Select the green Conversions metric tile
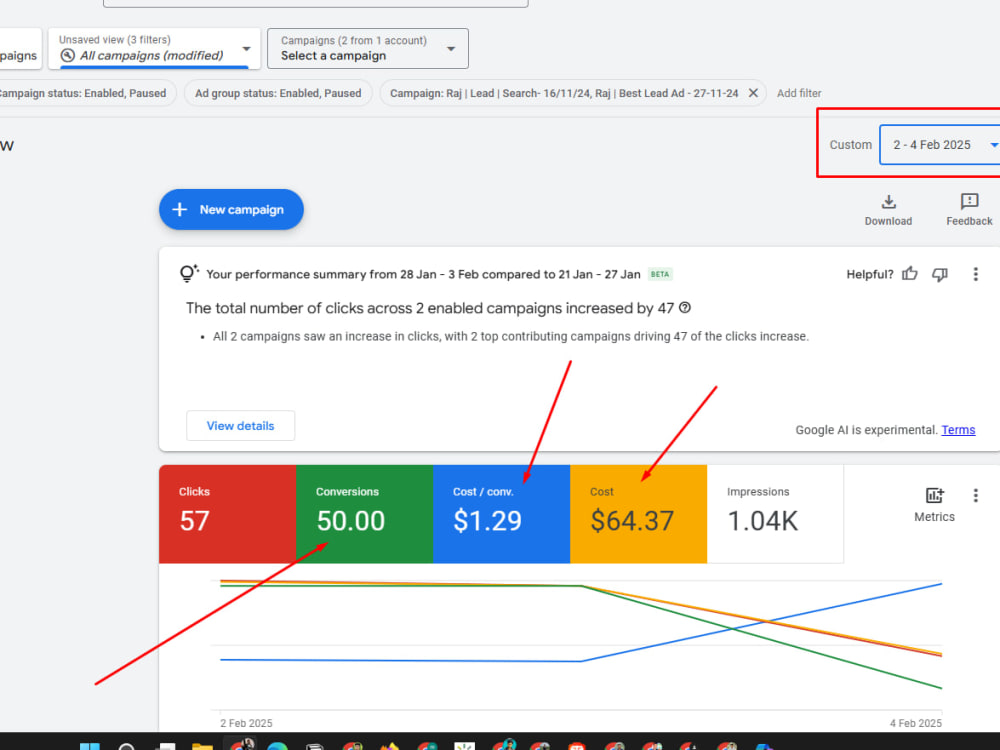Viewport: 1000px width, 750px height. coord(365,514)
